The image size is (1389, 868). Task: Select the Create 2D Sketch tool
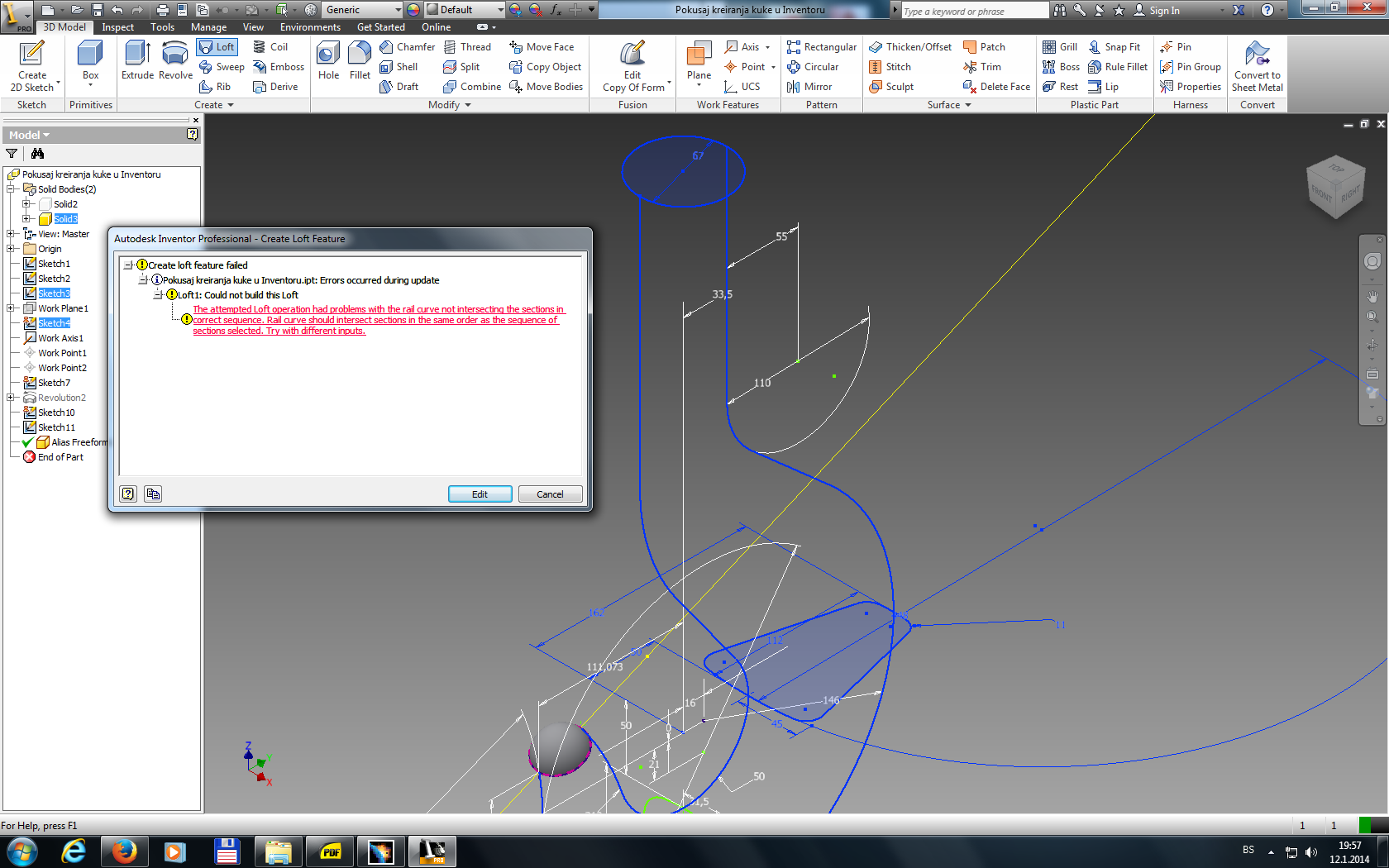coord(31,66)
